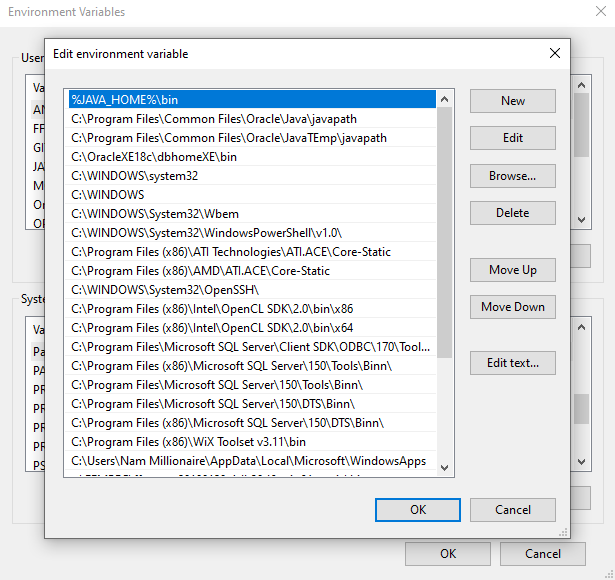Select Intel OpenCL SDK bin\x86 entry

pyautogui.click(x=252, y=309)
